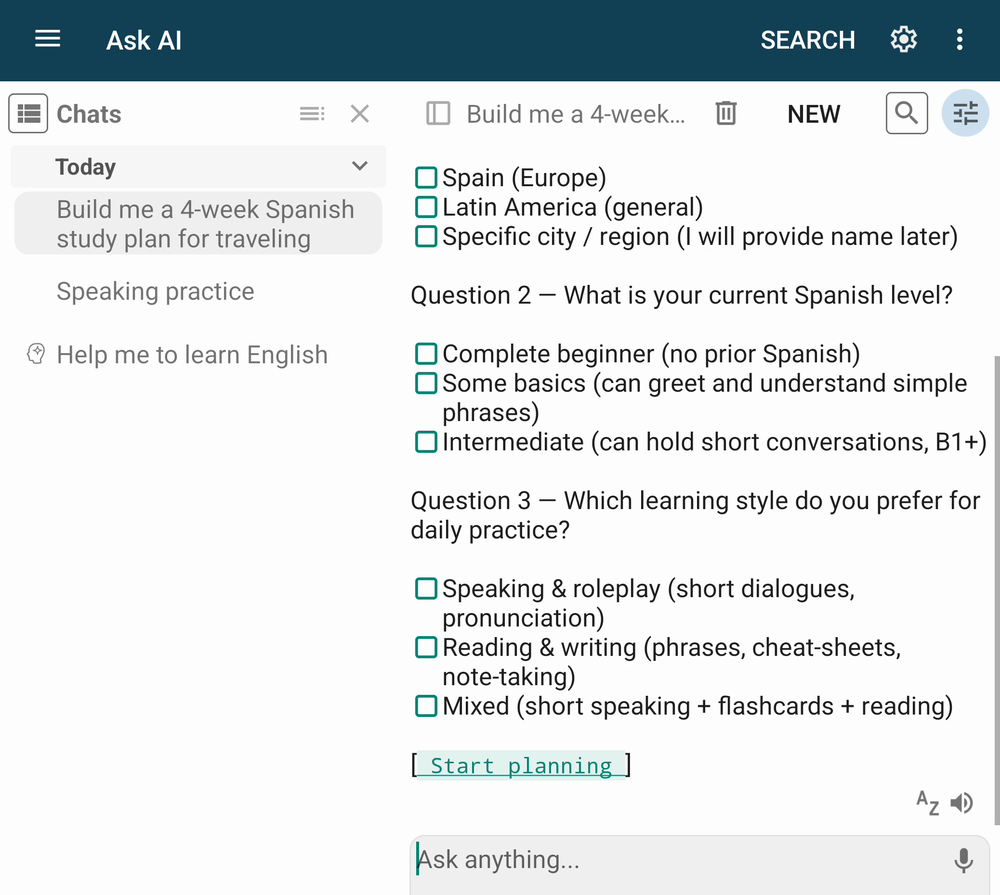Open the hamburger navigation menu

(47, 40)
